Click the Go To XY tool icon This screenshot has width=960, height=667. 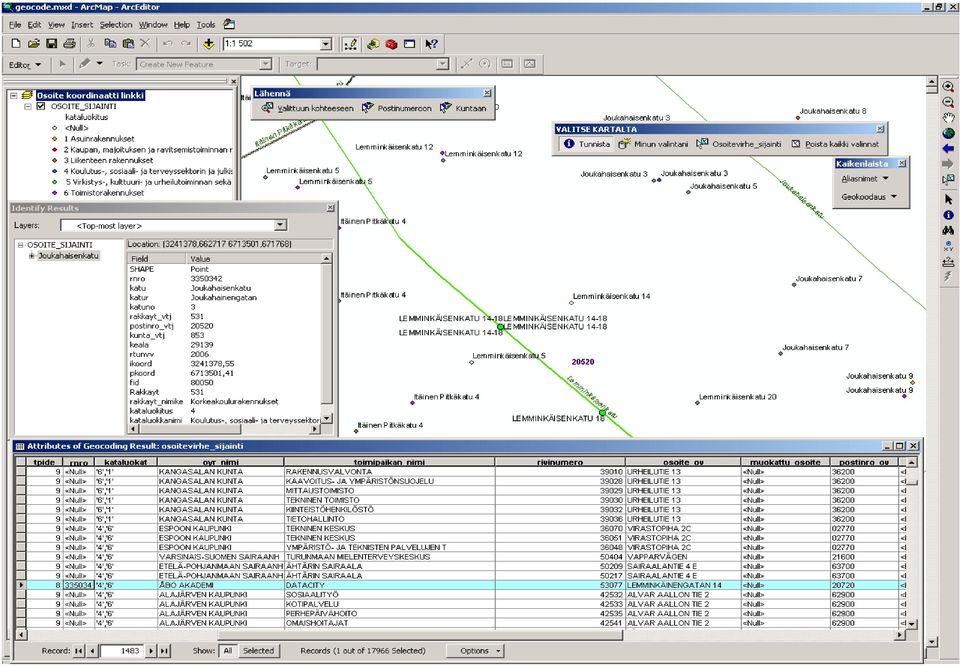pos(948,246)
